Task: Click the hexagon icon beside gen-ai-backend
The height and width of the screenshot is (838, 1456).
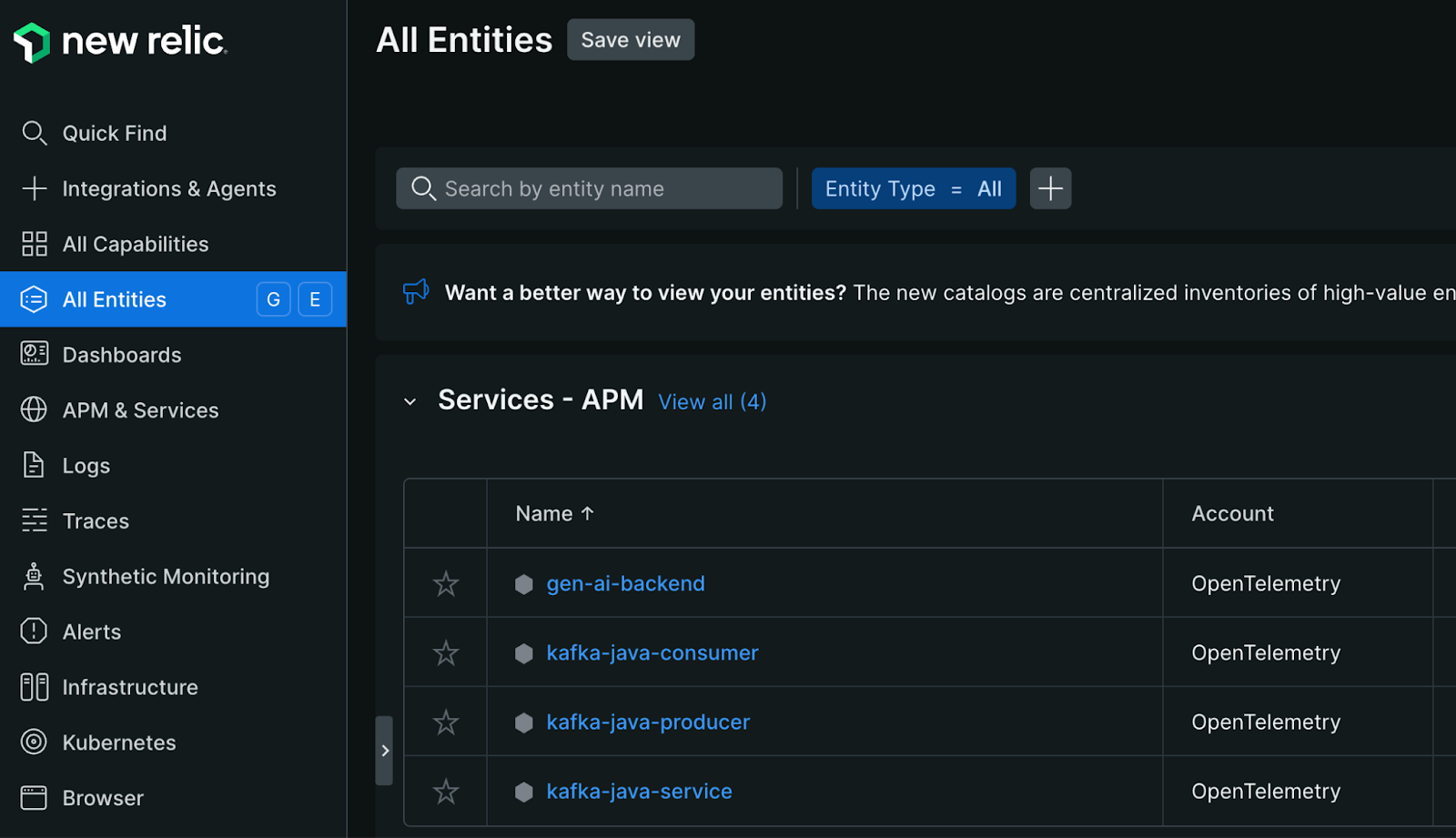Action: 524,584
